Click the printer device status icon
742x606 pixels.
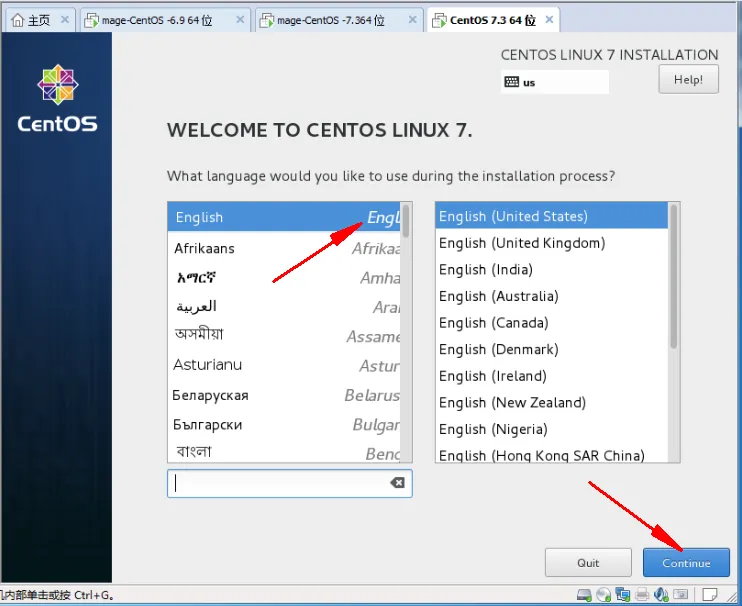pyautogui.click(x=642, y=594)
